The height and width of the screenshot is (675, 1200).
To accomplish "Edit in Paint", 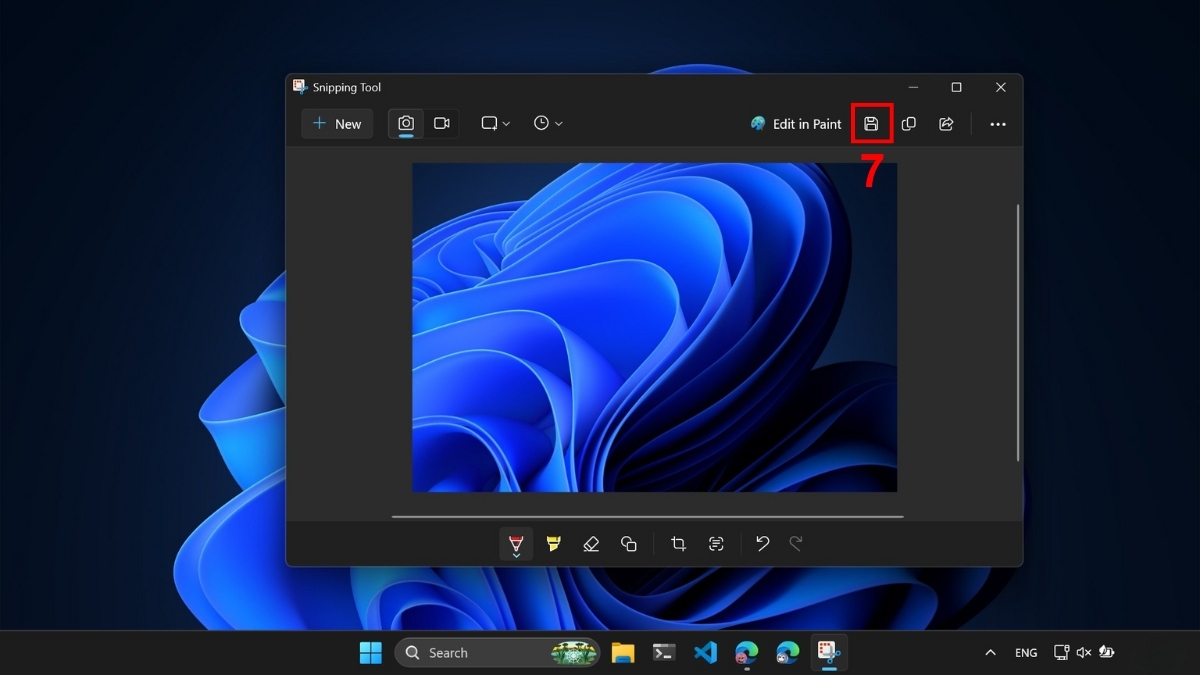I will click(x=795, y=123).
